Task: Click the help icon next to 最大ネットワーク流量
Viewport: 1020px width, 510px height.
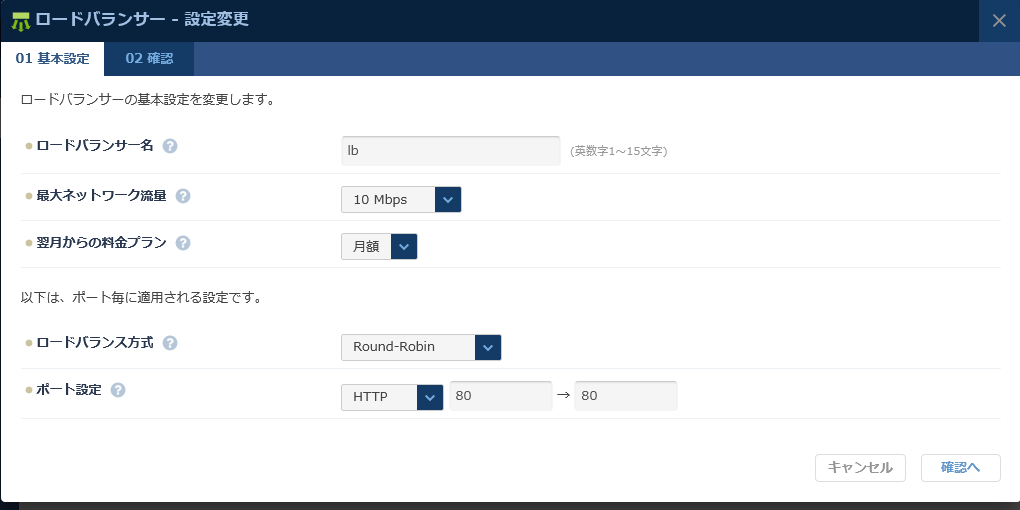Action: (183, 196)
